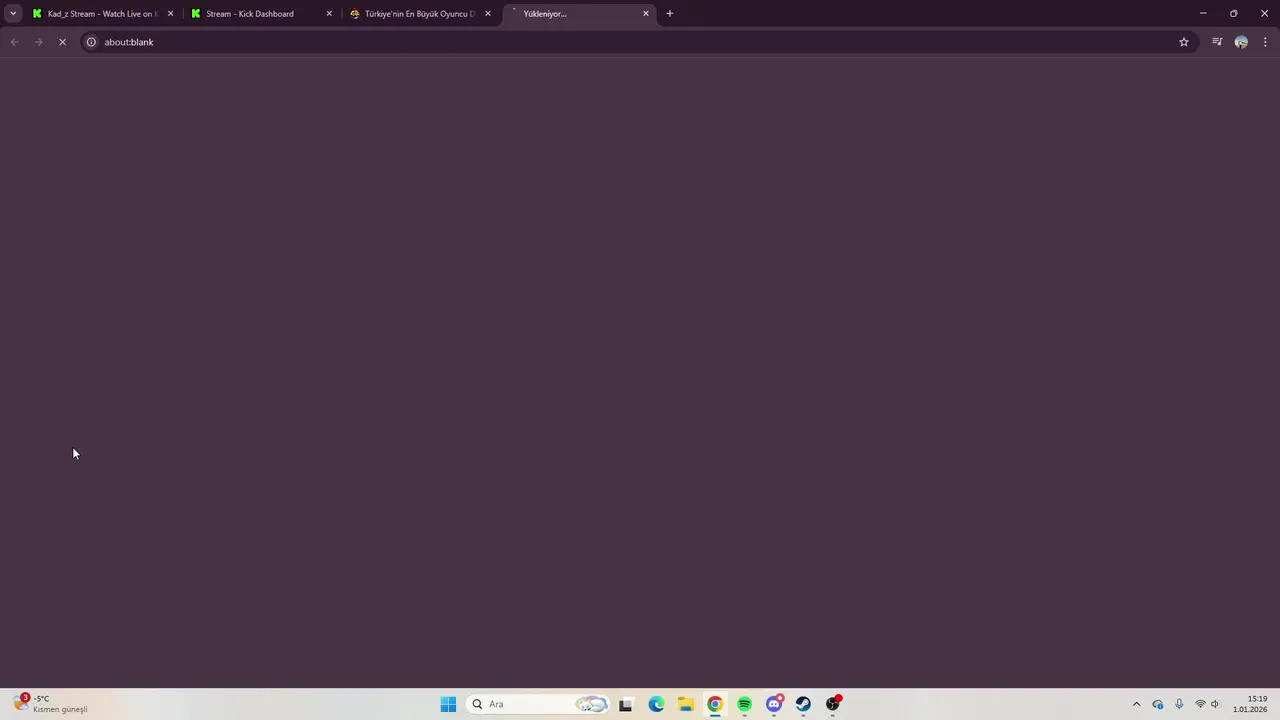
Task: Open File Explorer from the taskbar
Action: point(685,704)
